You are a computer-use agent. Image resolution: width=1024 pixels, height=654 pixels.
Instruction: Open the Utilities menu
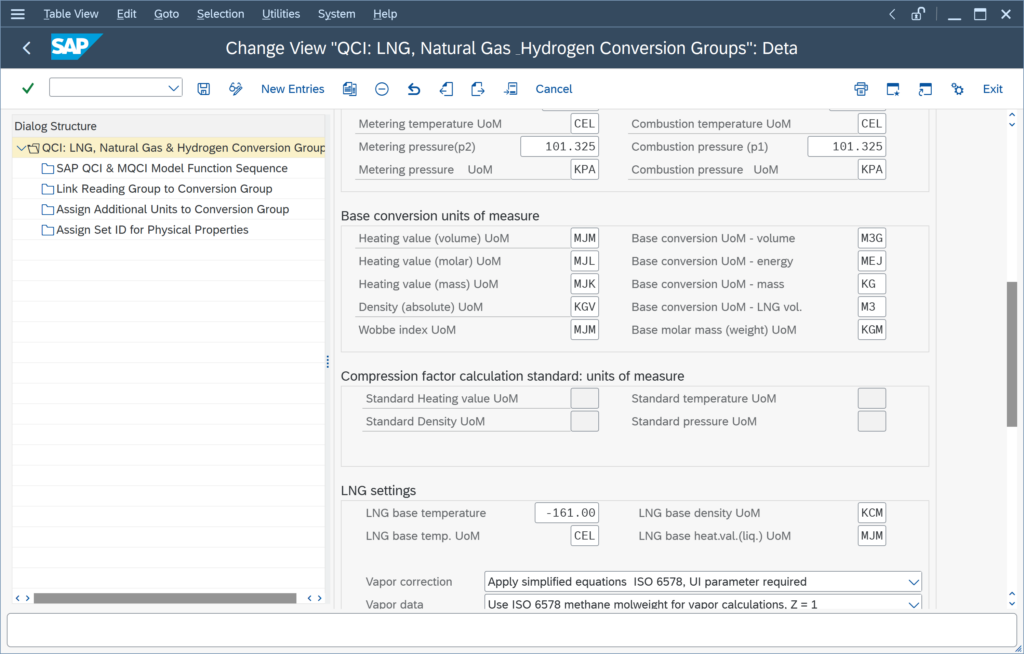click(x=281, y=14)
